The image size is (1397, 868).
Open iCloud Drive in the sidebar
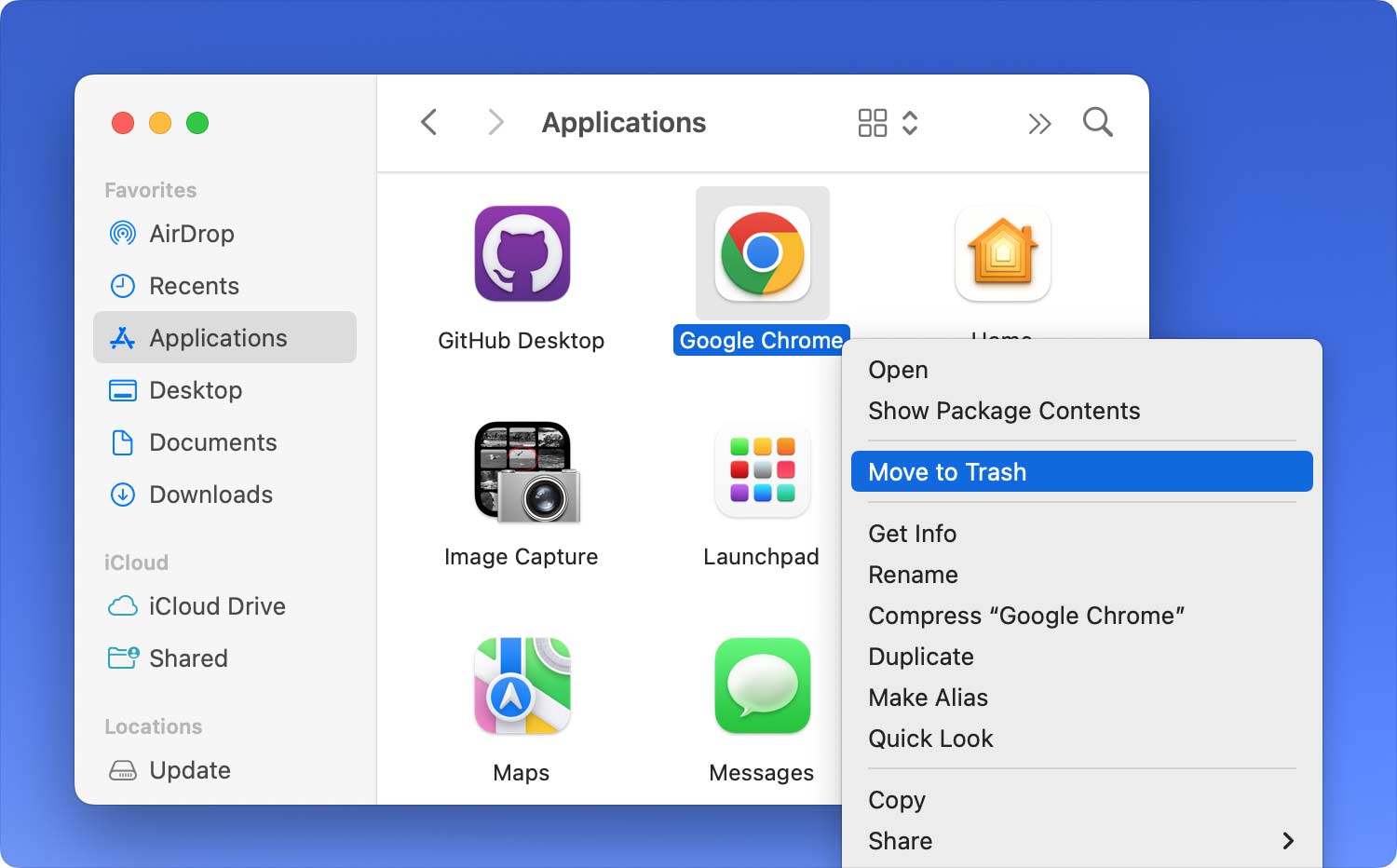point(224,606)
